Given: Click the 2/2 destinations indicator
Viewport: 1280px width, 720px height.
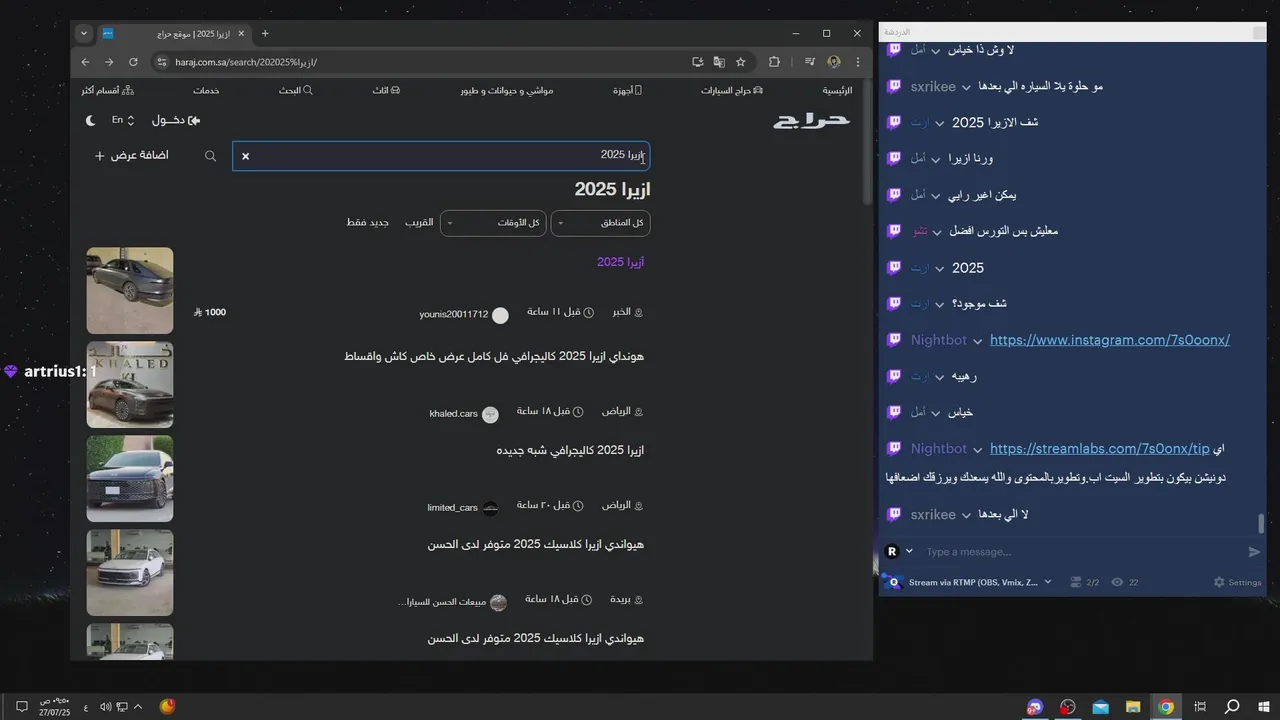Looking at the screenshot, I should point(1085,582).
